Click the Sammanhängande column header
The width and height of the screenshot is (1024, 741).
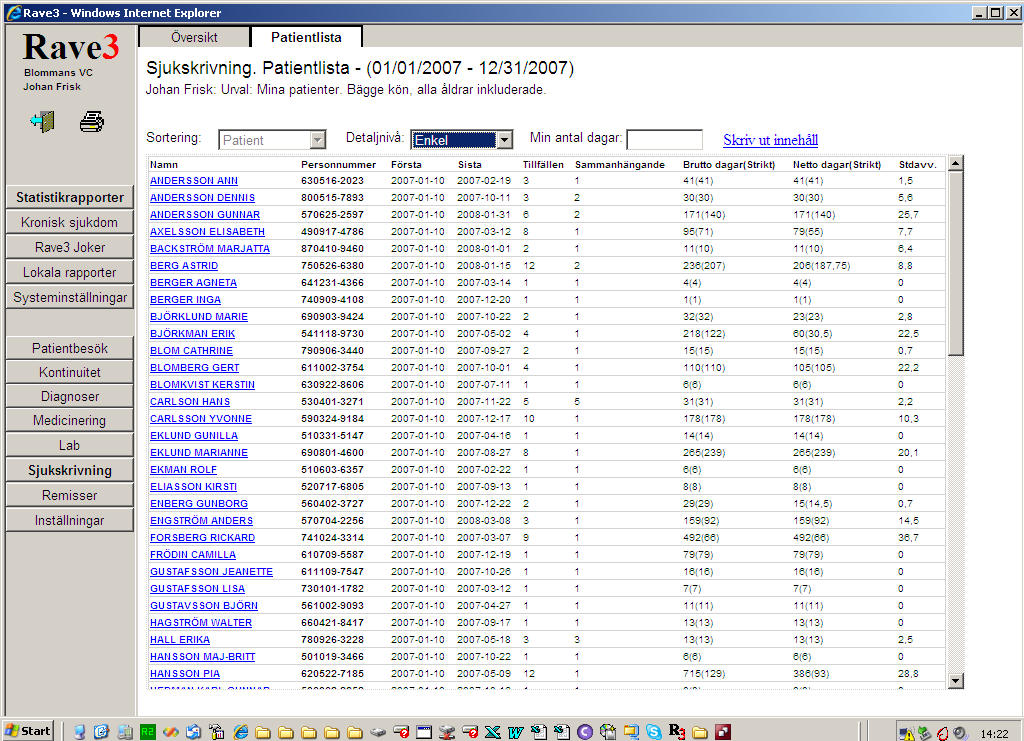[x=619, y=165]
